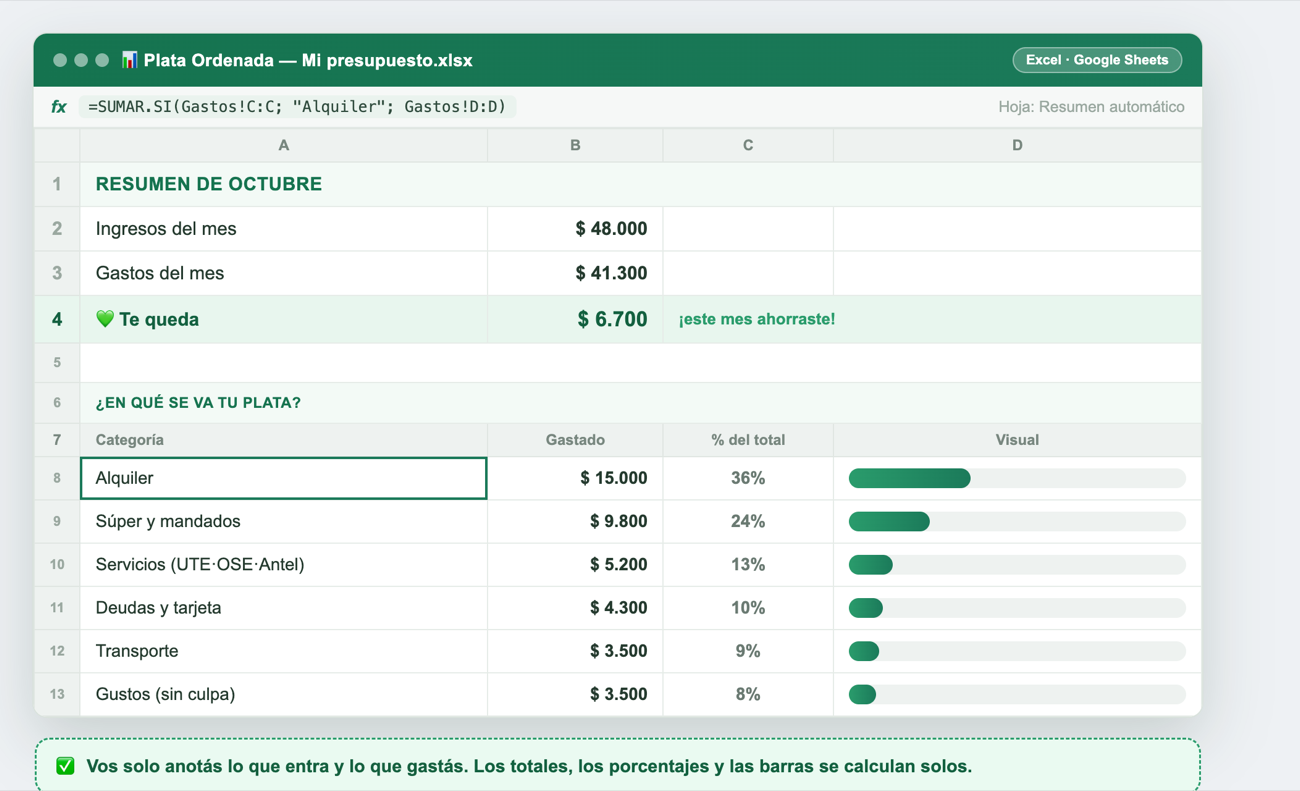This screenshot has width=1300, height=791.
Task: Click the bar chart icon beside the file title
Action: (129, 60)
